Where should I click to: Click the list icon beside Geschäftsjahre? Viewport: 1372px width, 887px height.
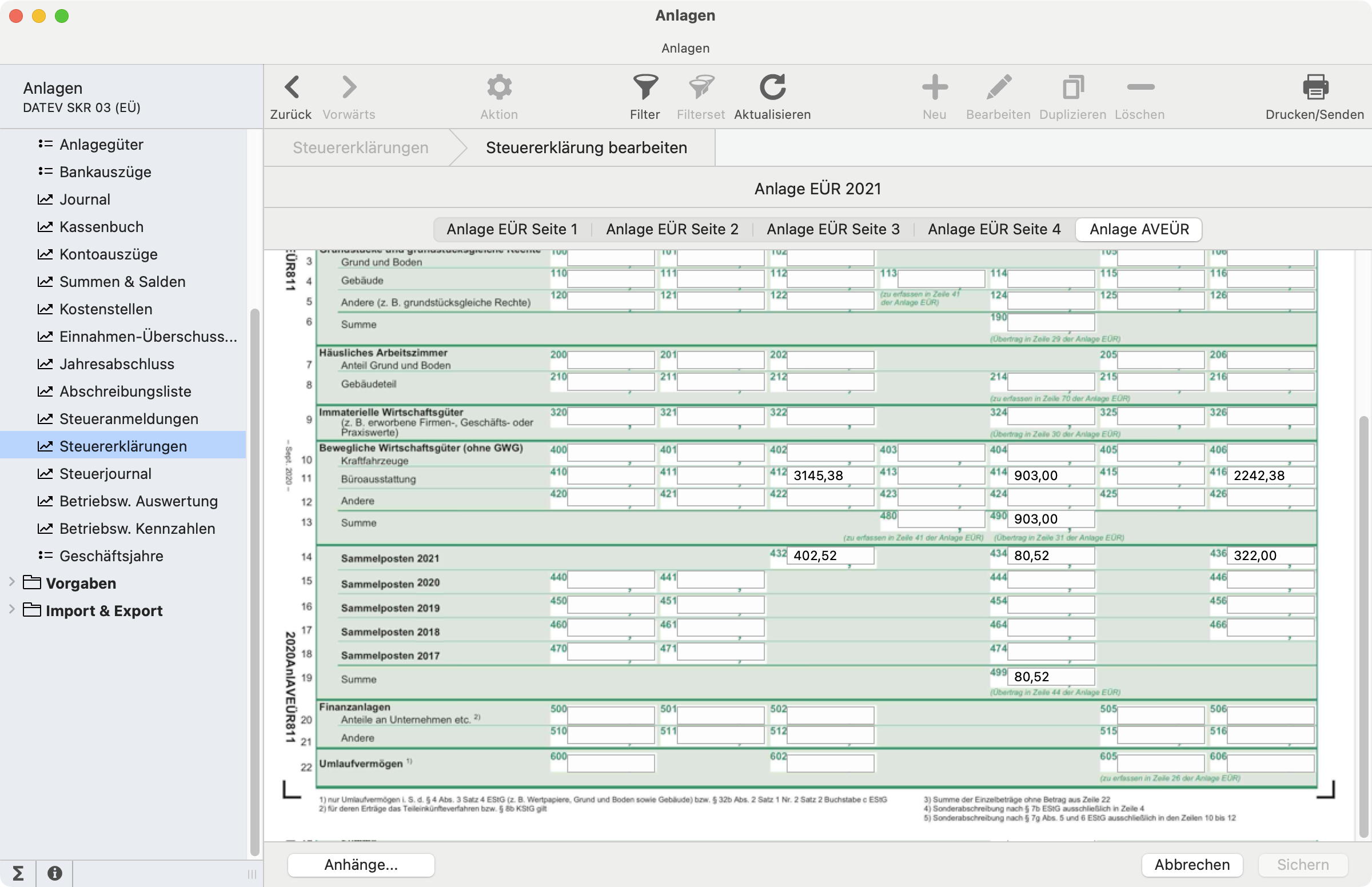45,556
